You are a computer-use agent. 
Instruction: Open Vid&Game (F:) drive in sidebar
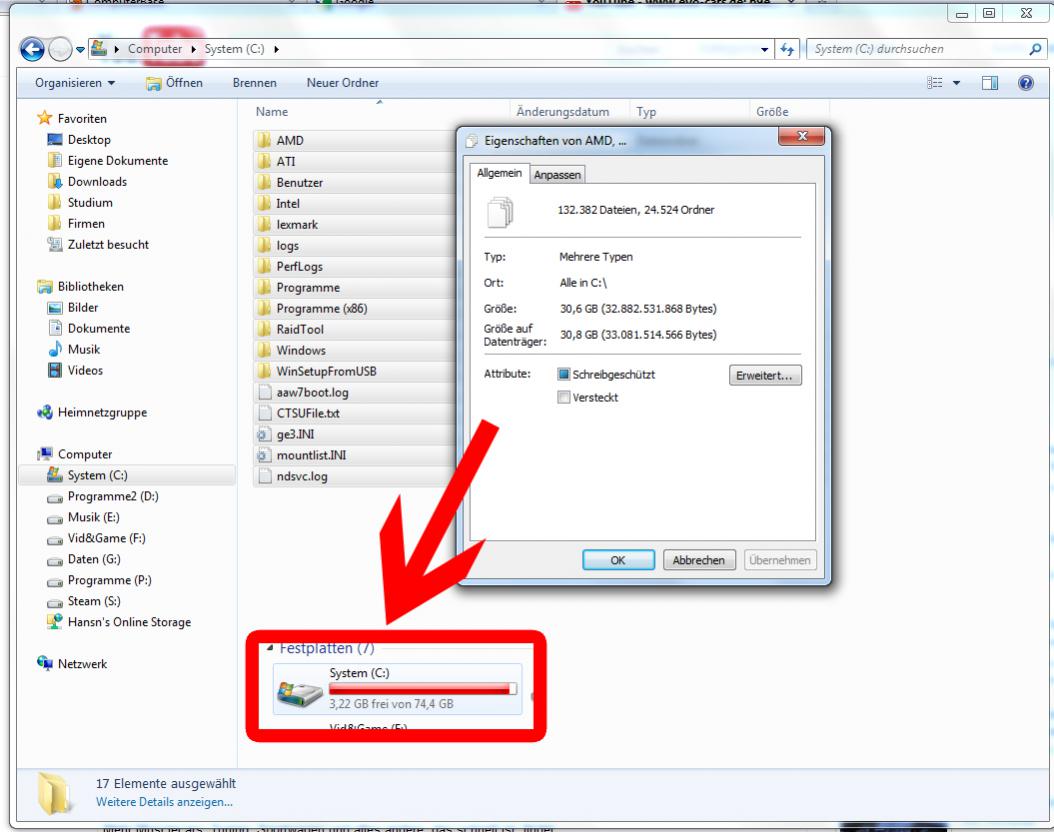coord(106,538)
